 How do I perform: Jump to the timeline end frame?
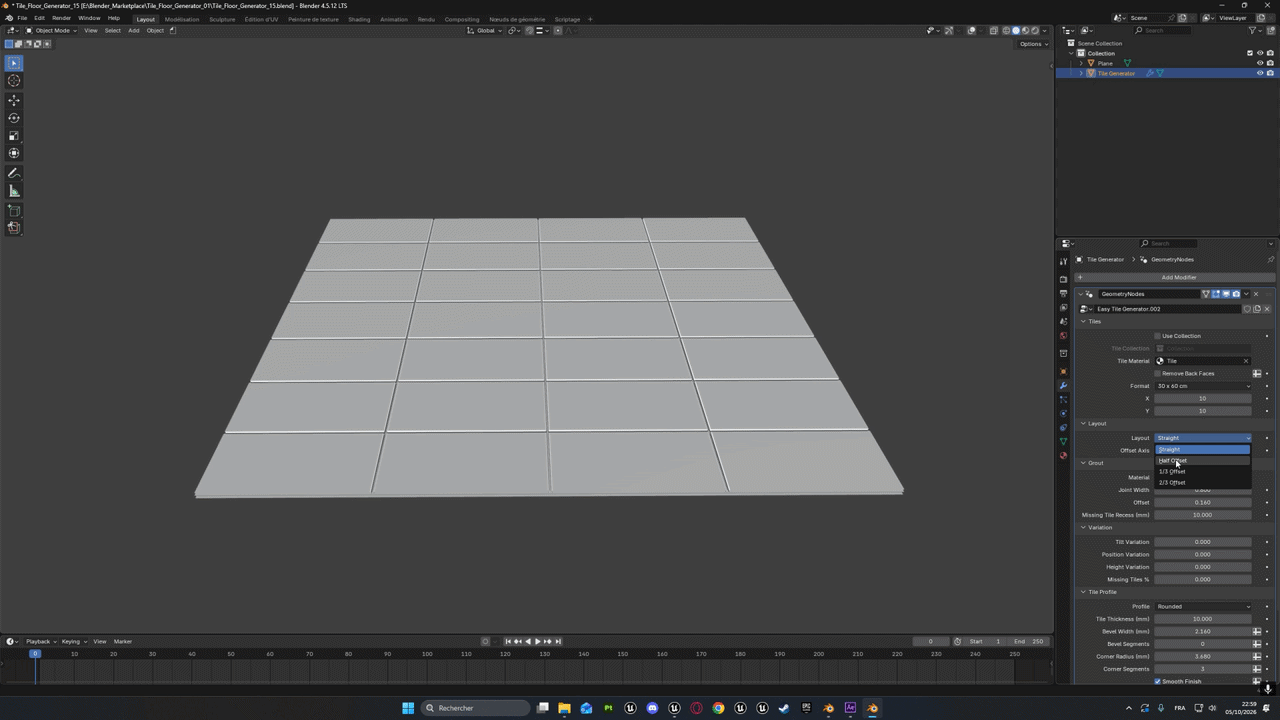pyautogui.click(x=558, y=641)
